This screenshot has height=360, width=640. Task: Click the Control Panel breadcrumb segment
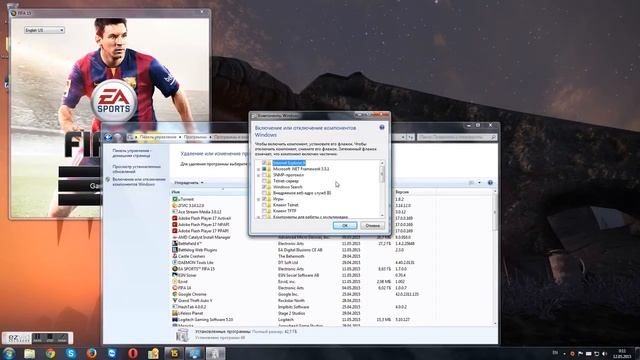158,137
